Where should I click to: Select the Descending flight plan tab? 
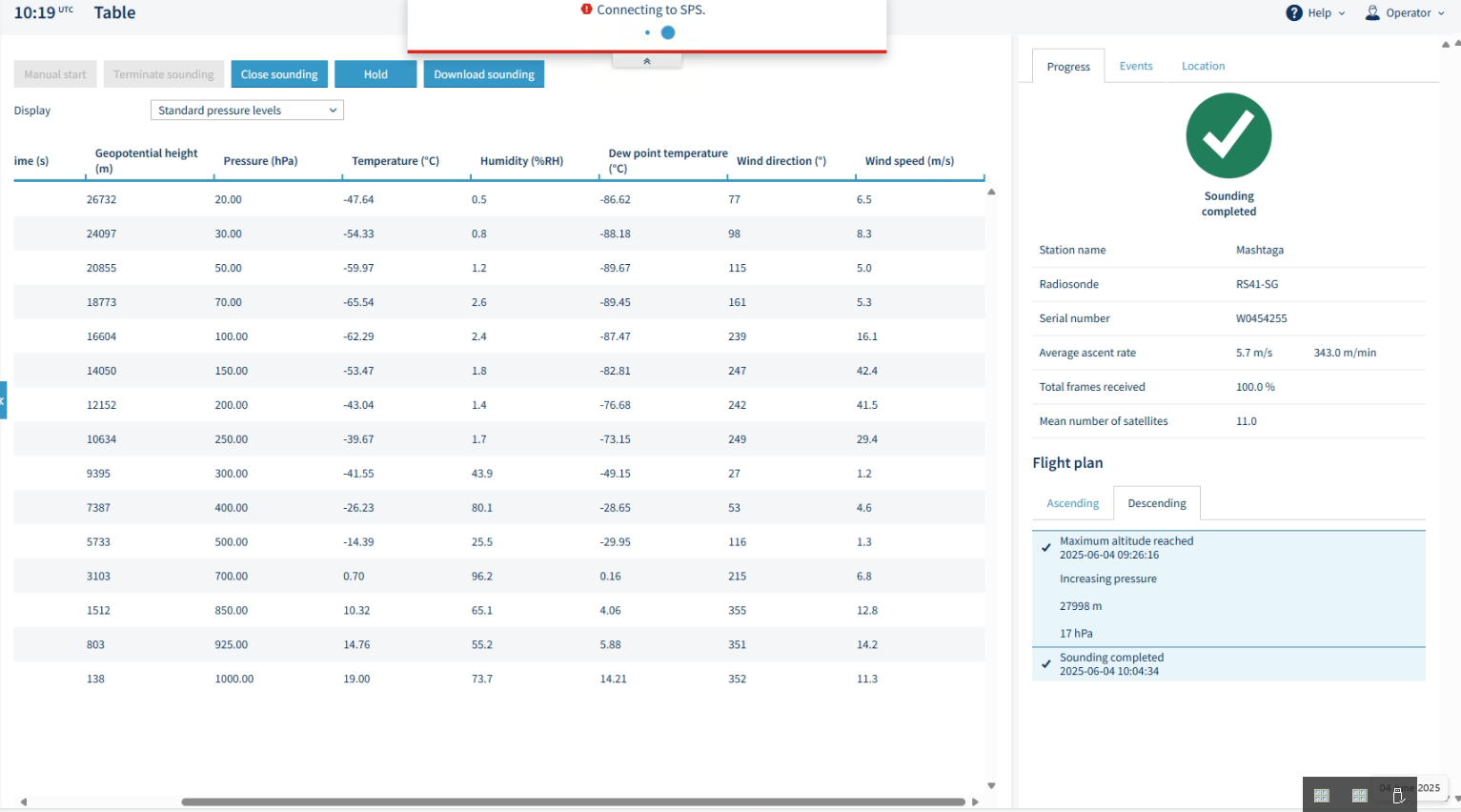pos(1157,503)
